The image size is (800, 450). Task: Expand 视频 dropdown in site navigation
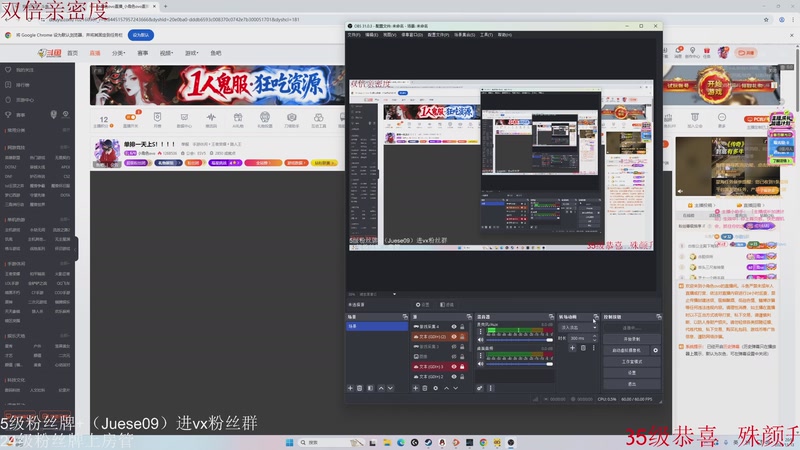click(x=166, y=53)
